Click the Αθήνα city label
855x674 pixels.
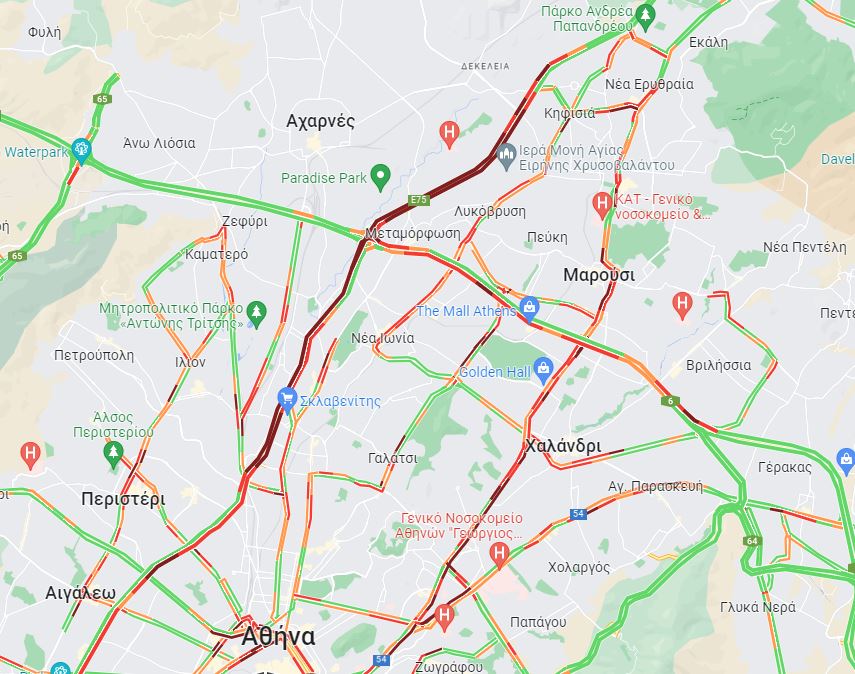pos(279,636)
